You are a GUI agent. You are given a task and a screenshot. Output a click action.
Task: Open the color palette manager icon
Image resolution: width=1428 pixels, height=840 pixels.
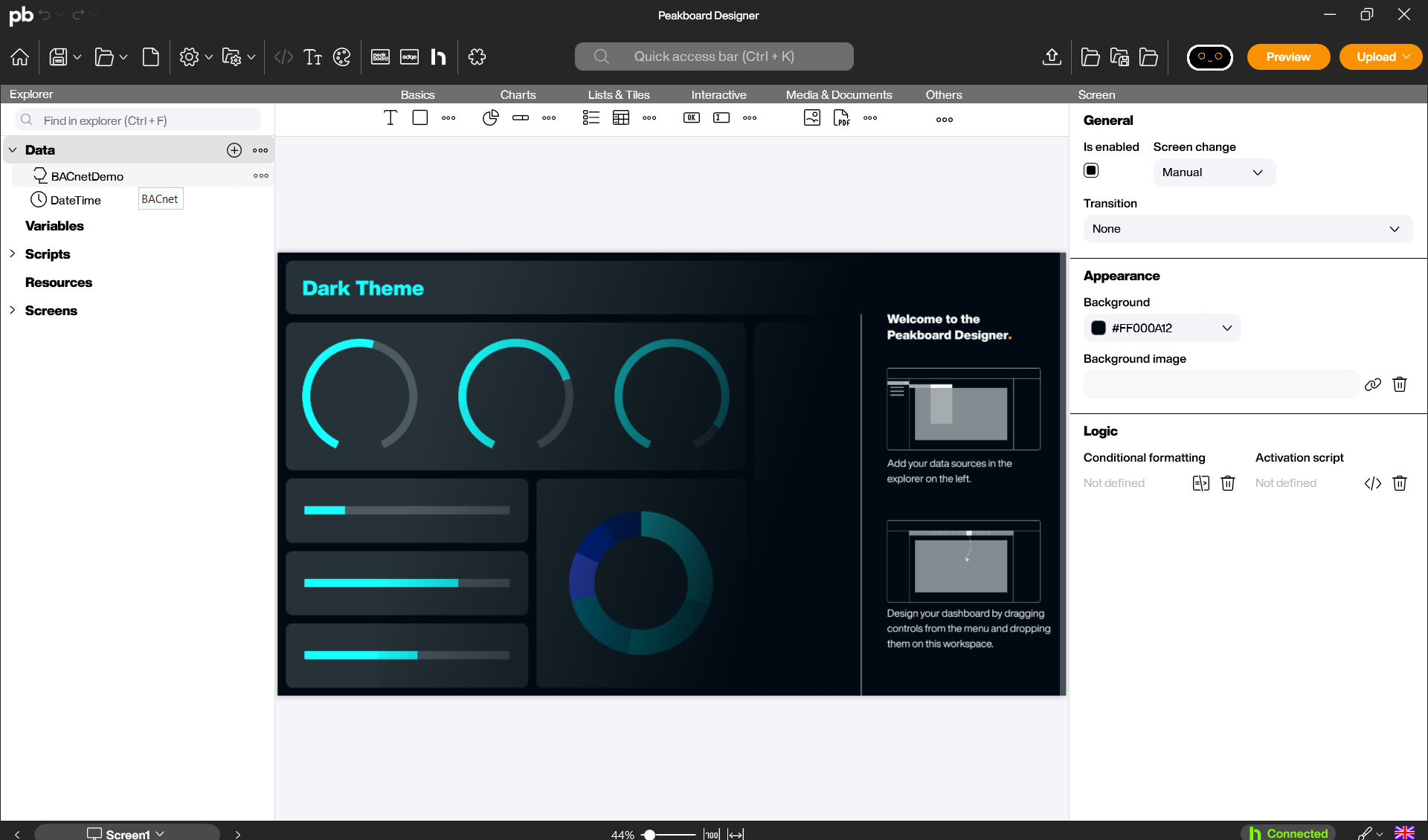click(342, 57)
